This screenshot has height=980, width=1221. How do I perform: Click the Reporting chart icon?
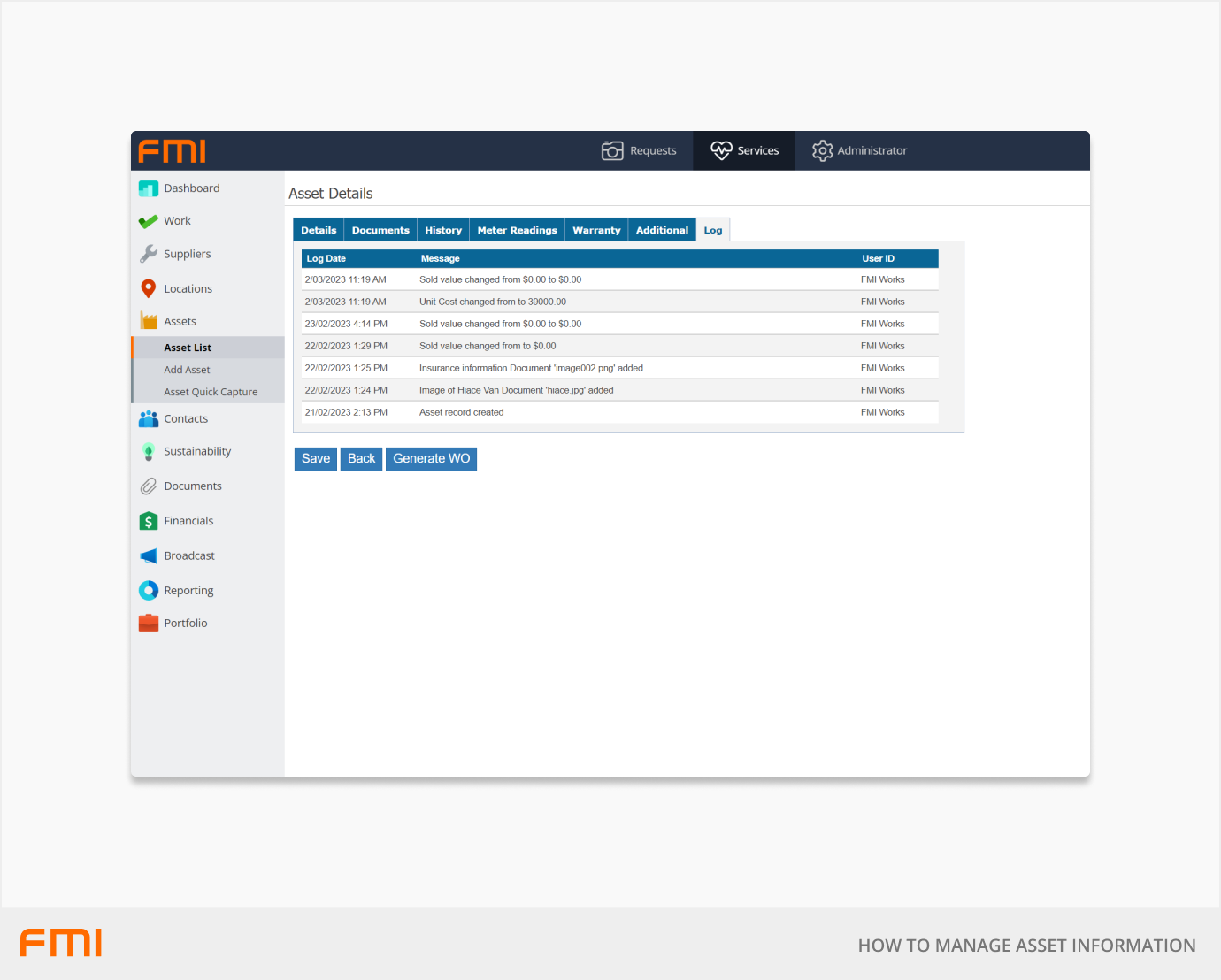click(148, 591)
